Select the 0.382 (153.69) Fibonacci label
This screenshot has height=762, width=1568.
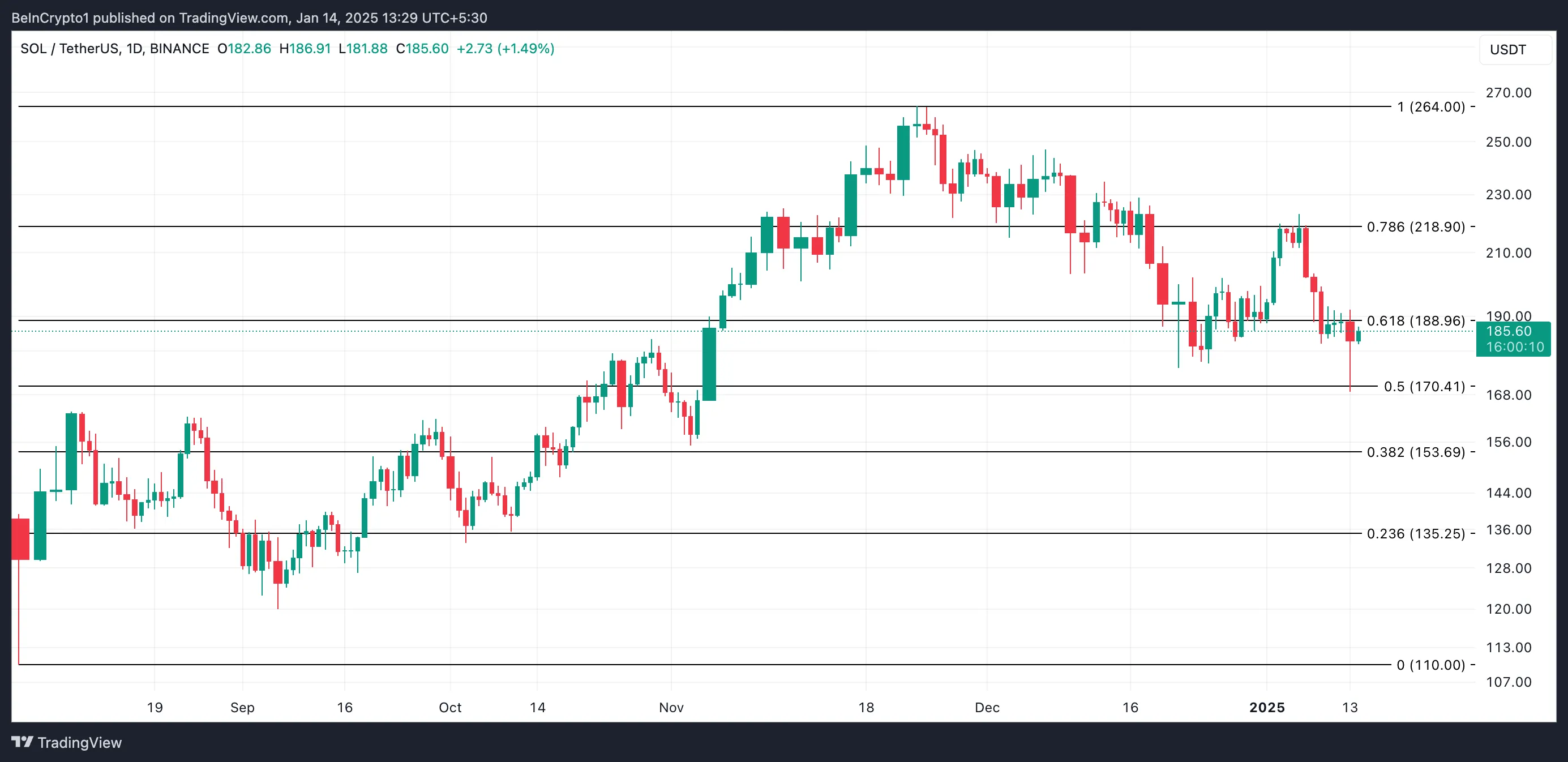pos(1416,452)
